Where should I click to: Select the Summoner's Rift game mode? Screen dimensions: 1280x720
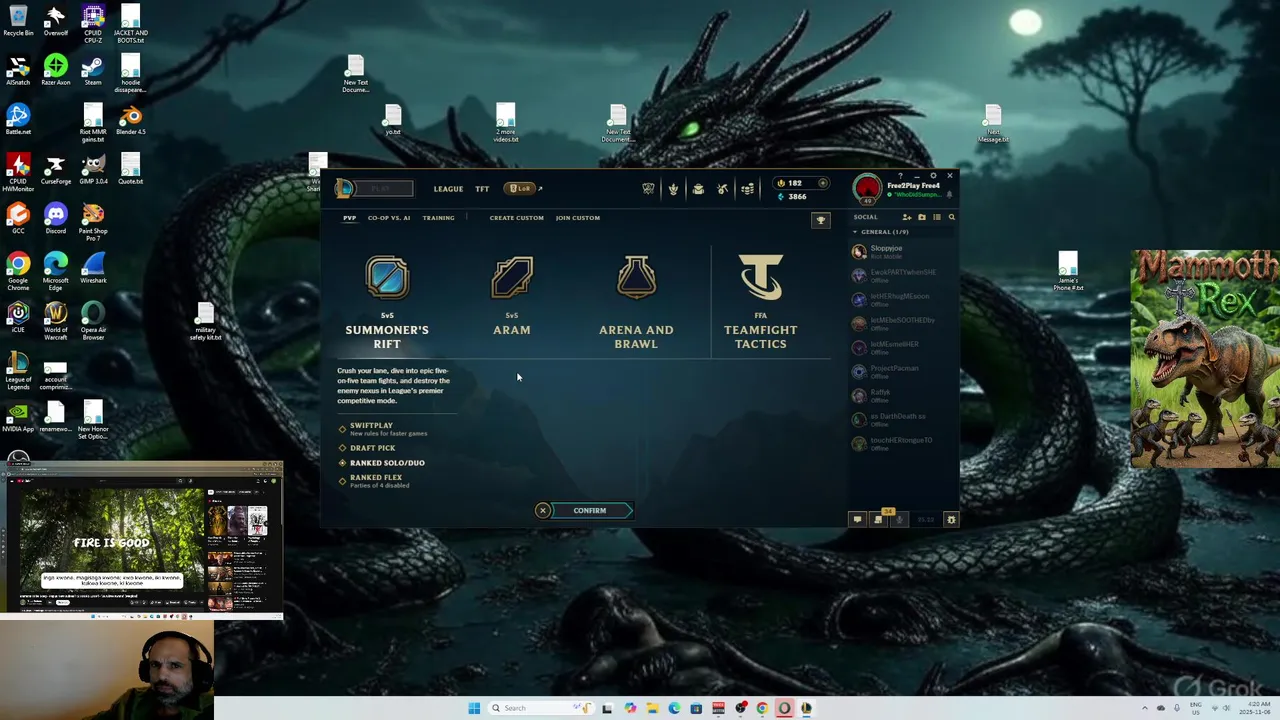tap(387, 304)
